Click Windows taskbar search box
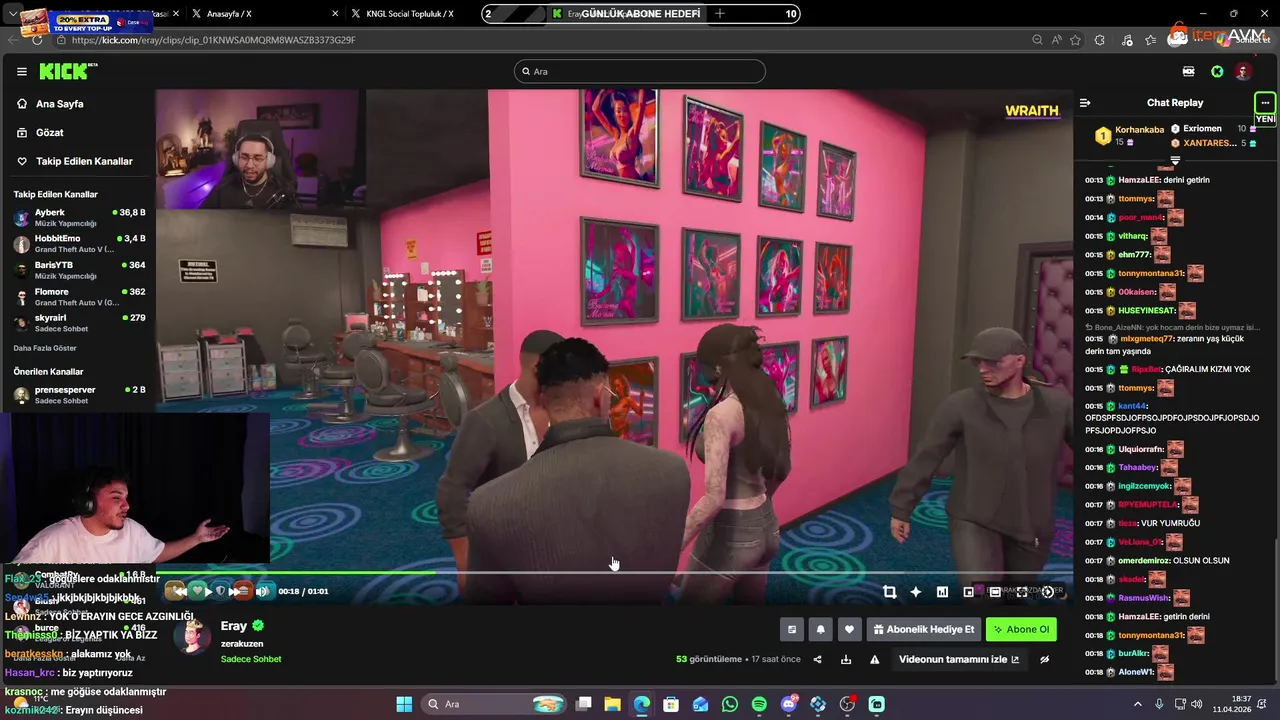Image resolution: width=1280 pixels, height=720 pixels. (494, 704)
